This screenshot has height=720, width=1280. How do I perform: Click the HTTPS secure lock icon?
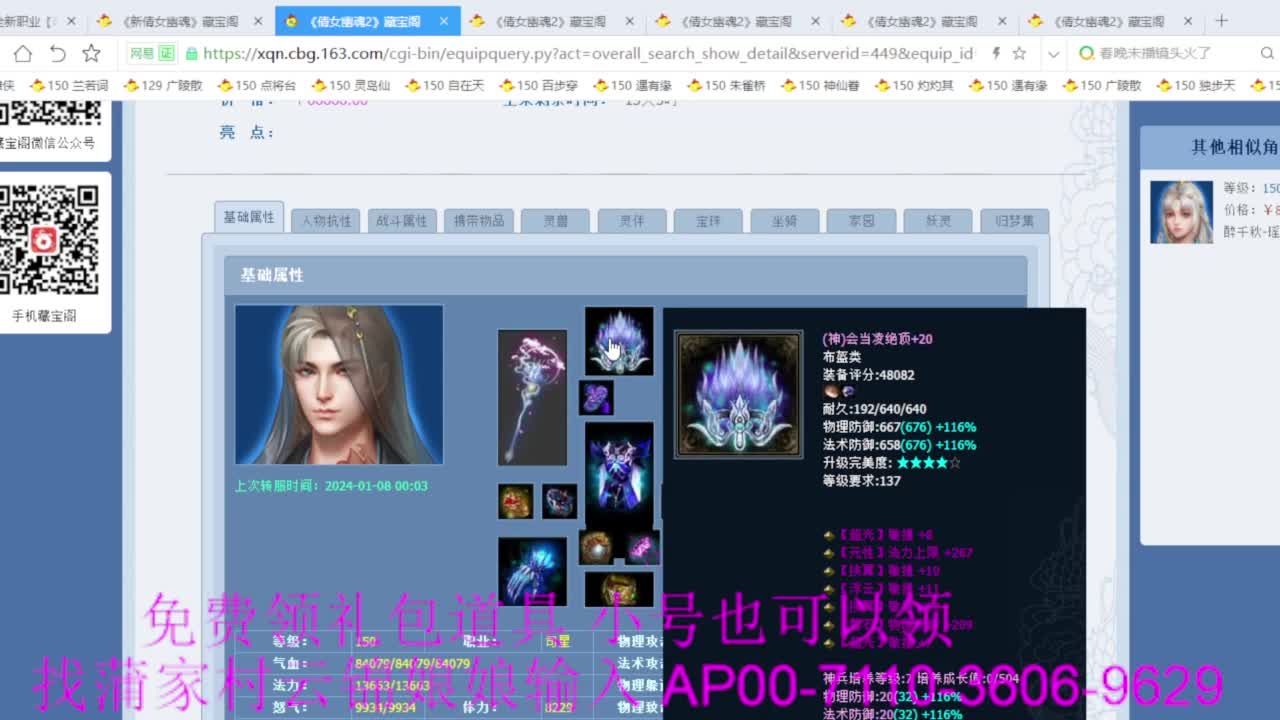pos(192,54)
